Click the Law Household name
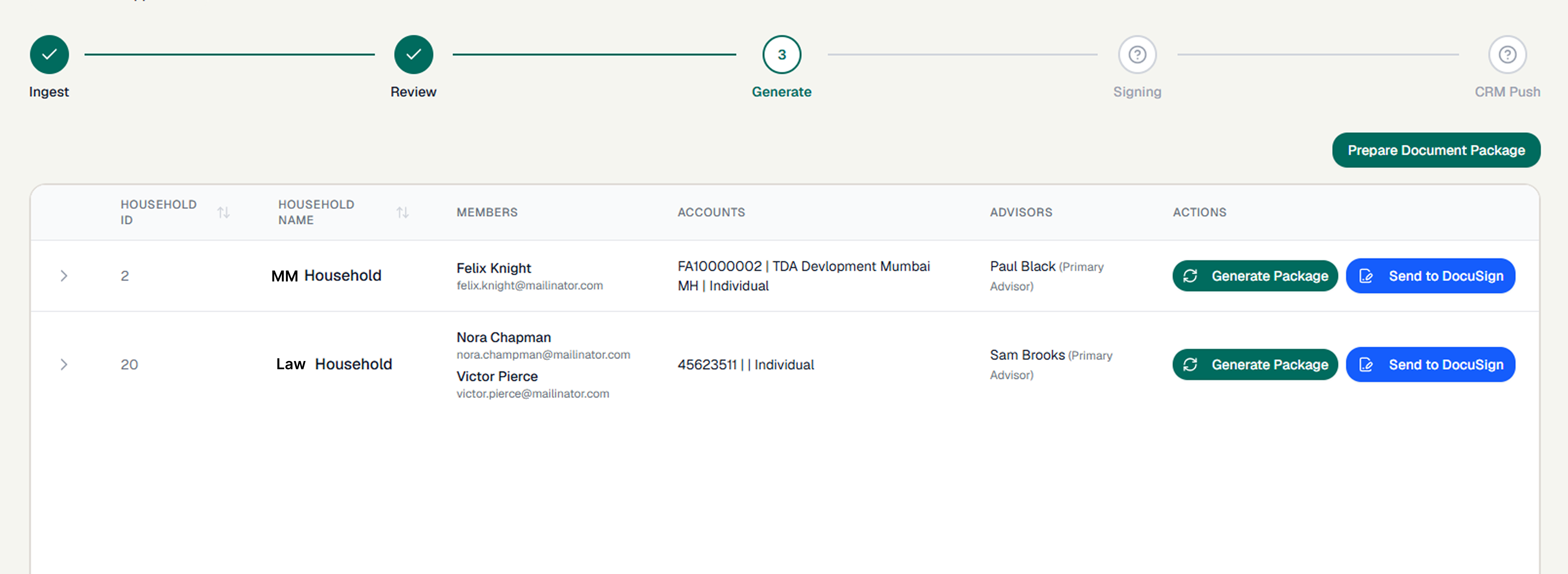The width and height of the screenshot is (1568, 574). (334, 364)
